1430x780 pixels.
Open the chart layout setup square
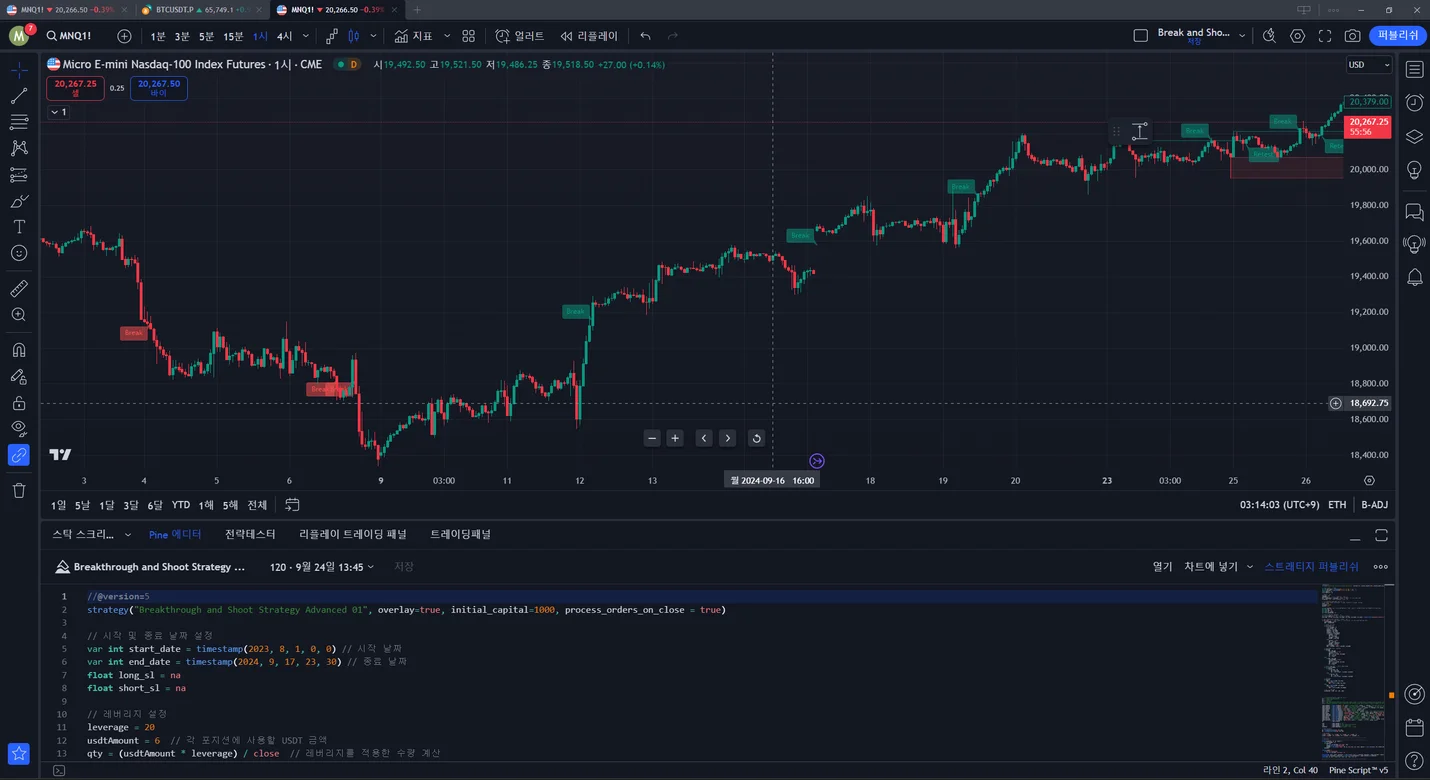(1140, 36)
